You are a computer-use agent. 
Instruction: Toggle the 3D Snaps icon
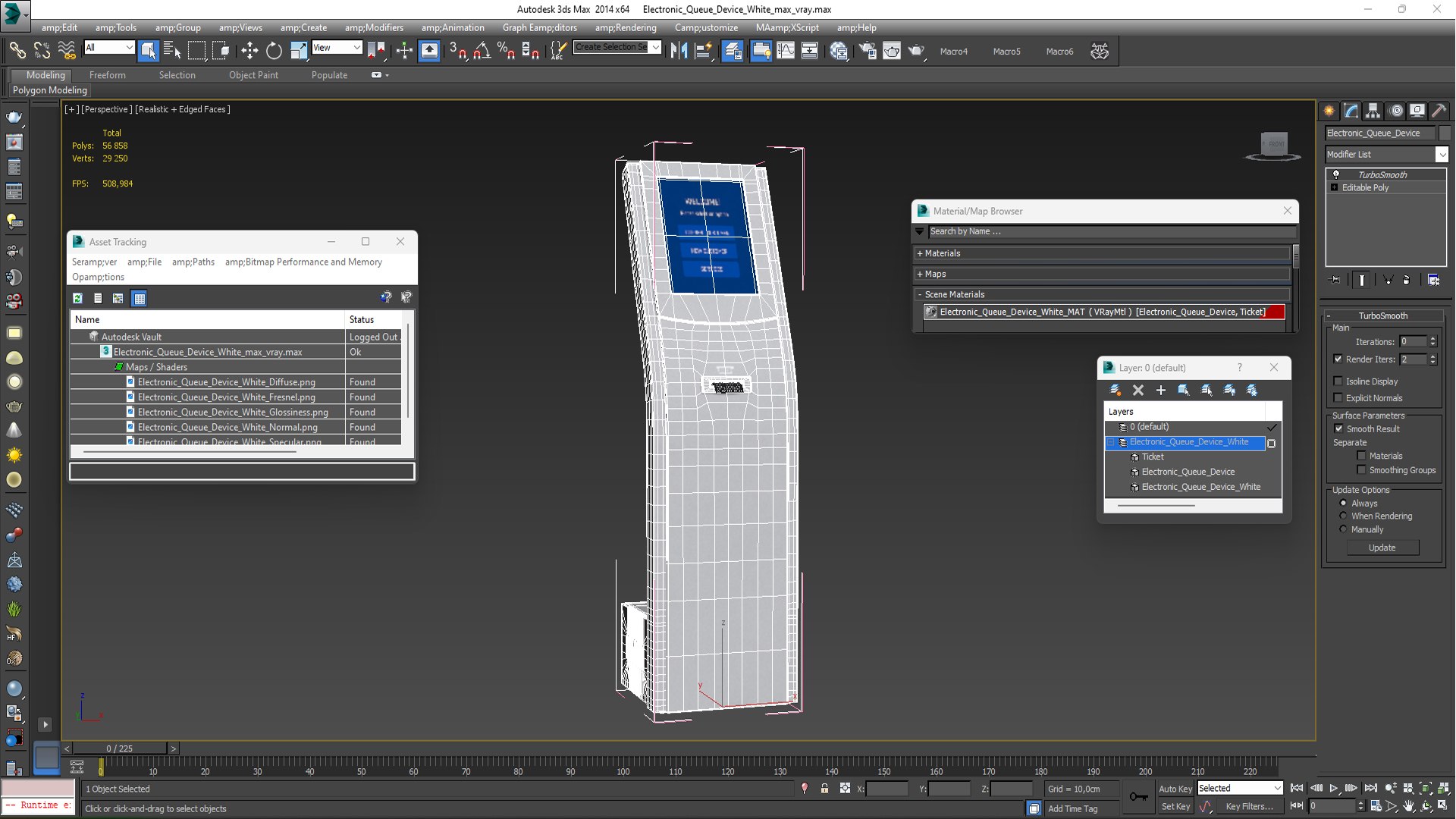point(457,51)
